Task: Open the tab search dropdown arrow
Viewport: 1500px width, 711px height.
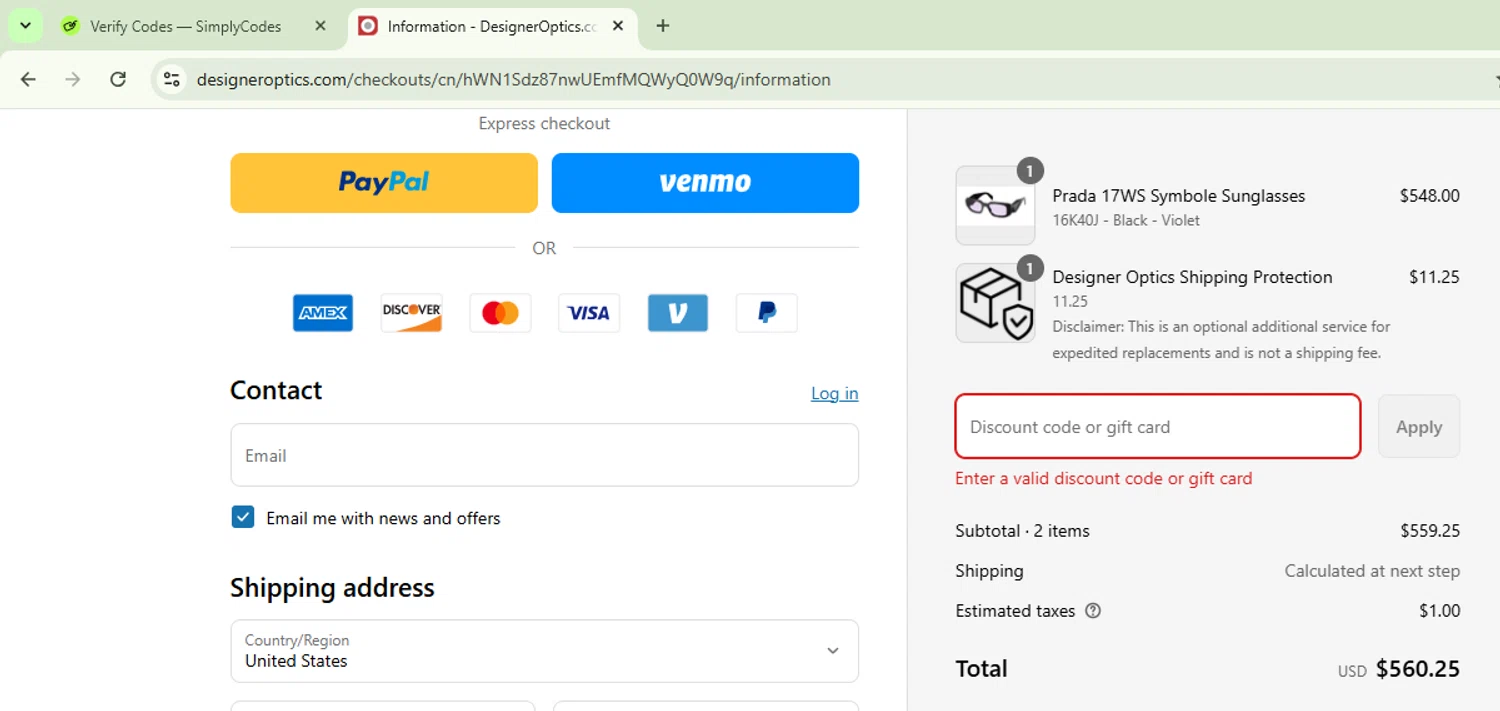Action: point(25,26)
